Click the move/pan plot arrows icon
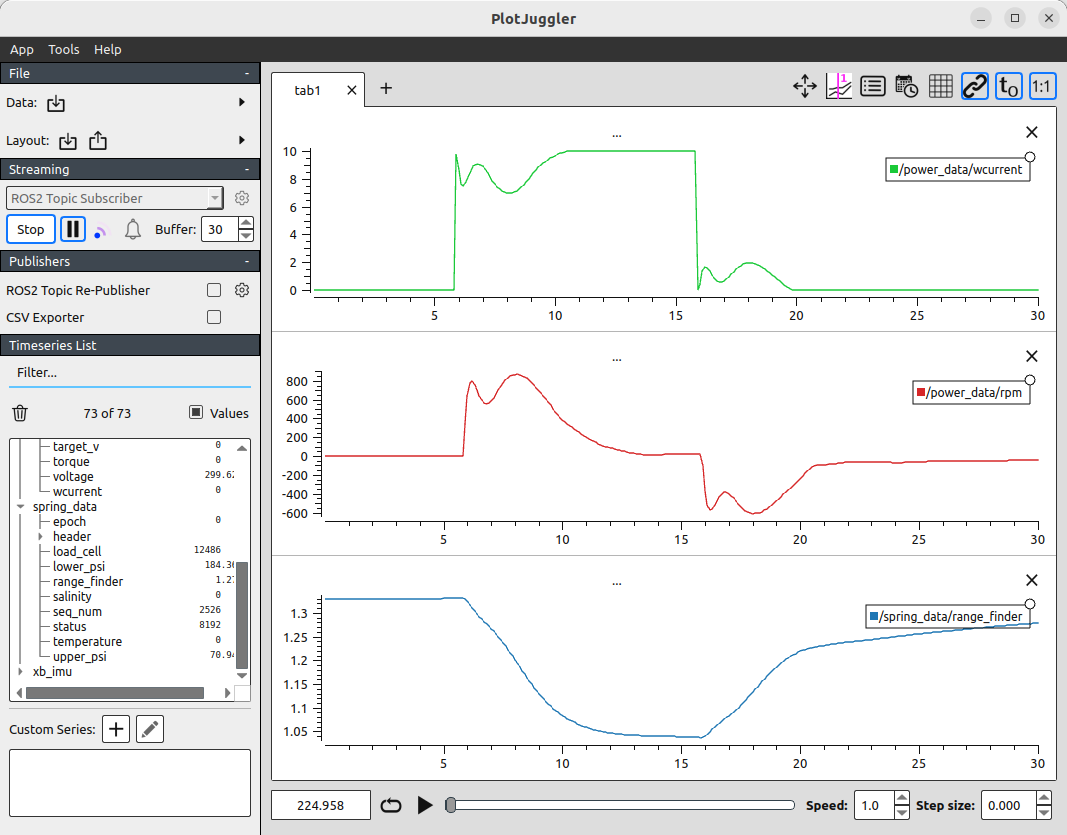 click(805, 87)
